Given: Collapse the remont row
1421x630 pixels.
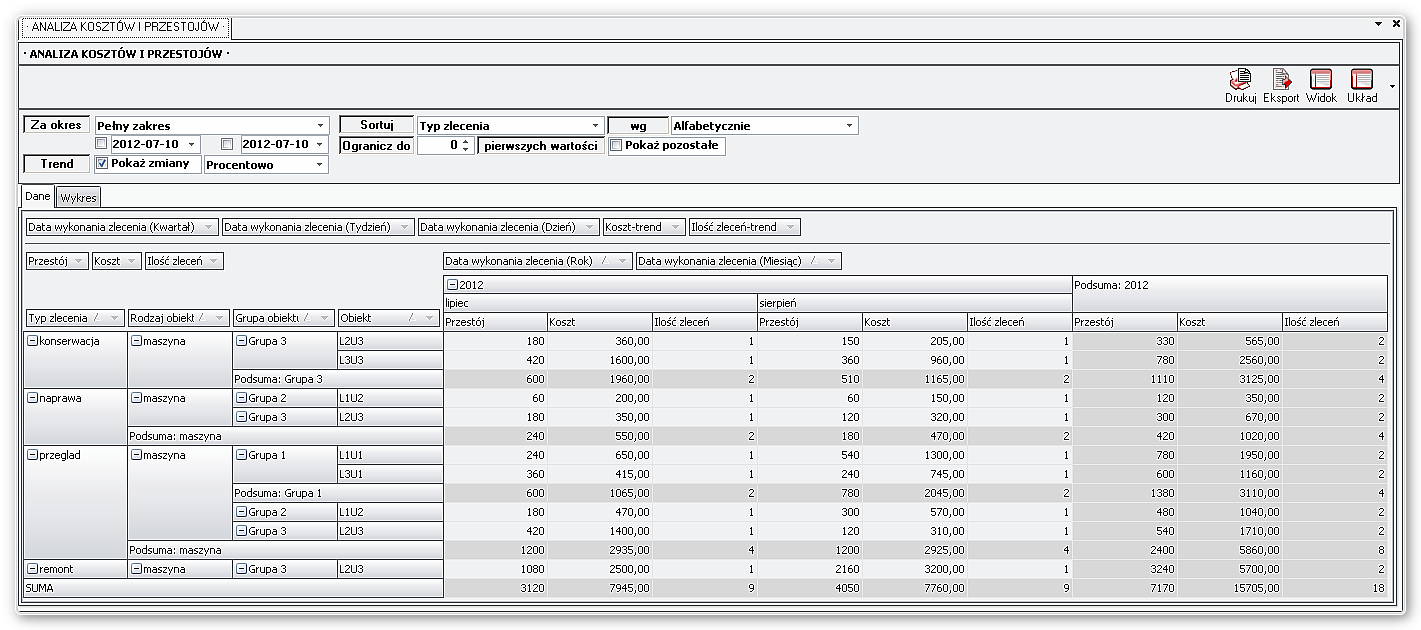Looking at the screenshot, I should click(32, 569).
